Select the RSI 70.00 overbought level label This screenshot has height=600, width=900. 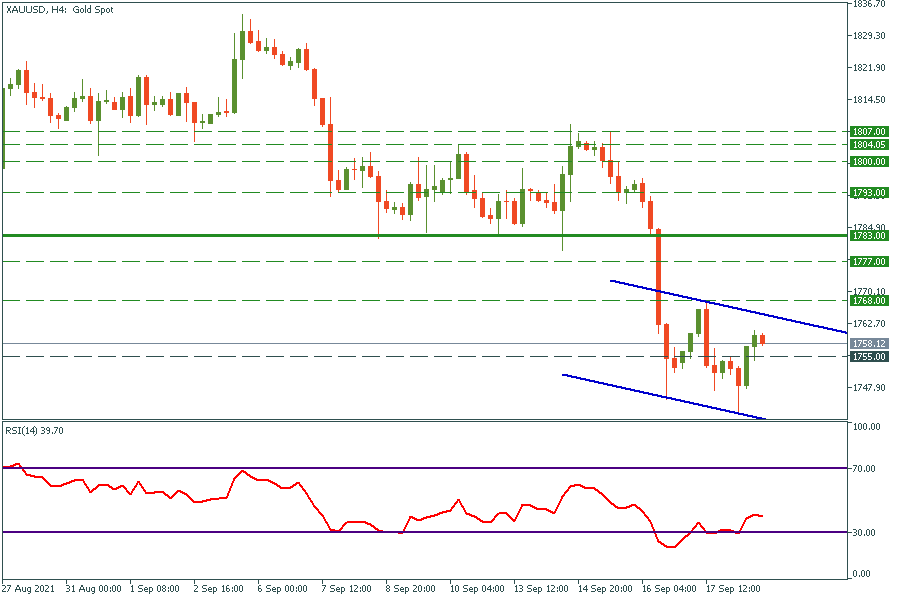pyautogui.click(x=866, y=468)
